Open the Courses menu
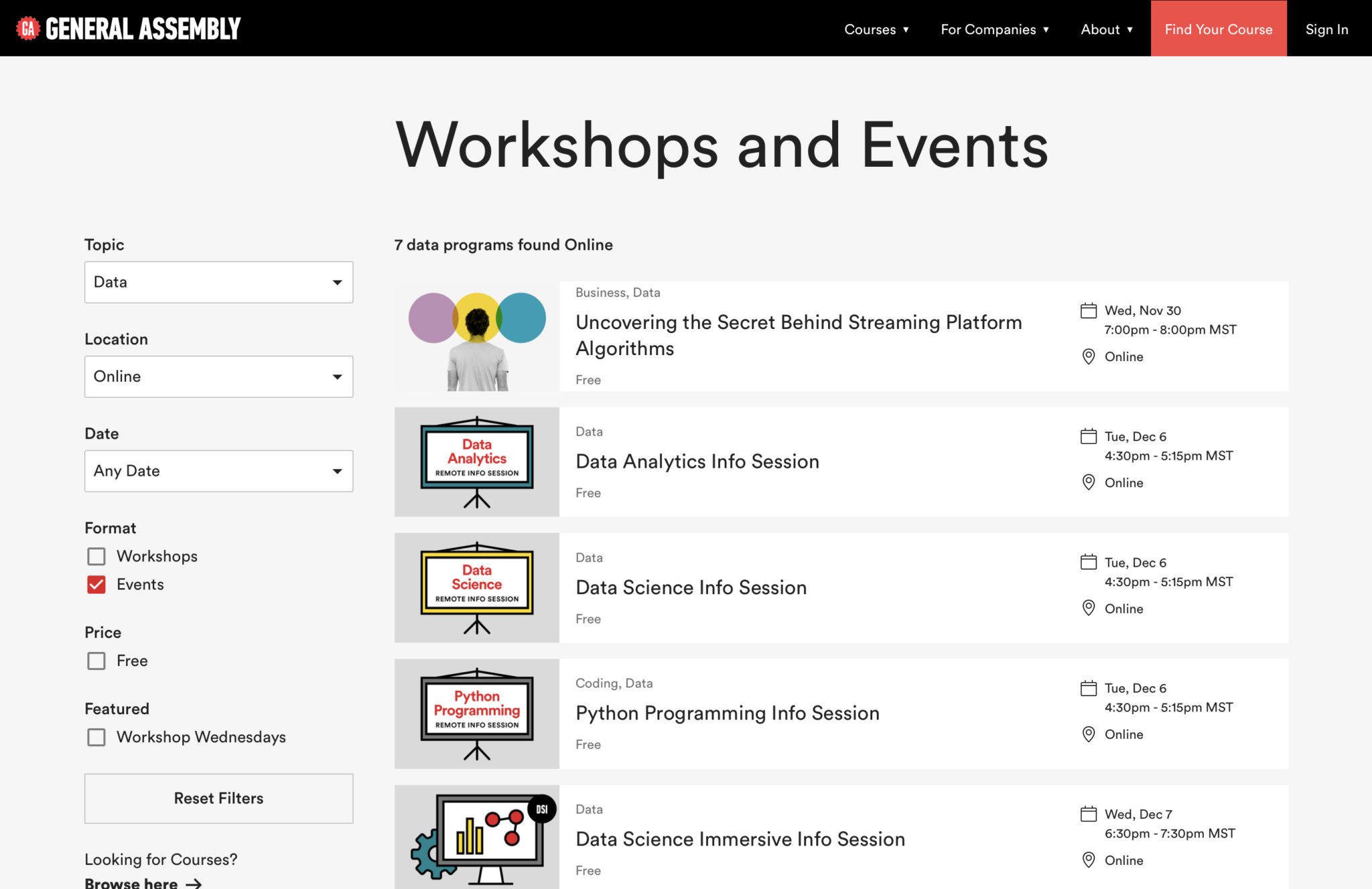The image size is (1372, 889). 876,29
